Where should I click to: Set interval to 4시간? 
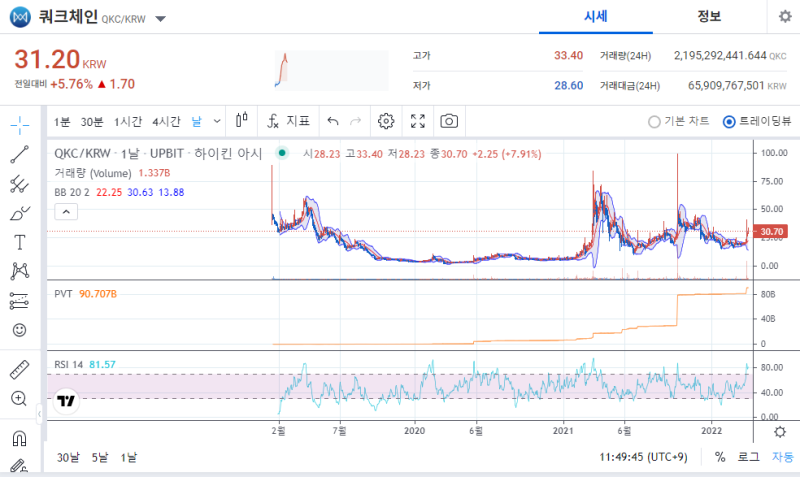pyautogui.click(x=166, y=121)
